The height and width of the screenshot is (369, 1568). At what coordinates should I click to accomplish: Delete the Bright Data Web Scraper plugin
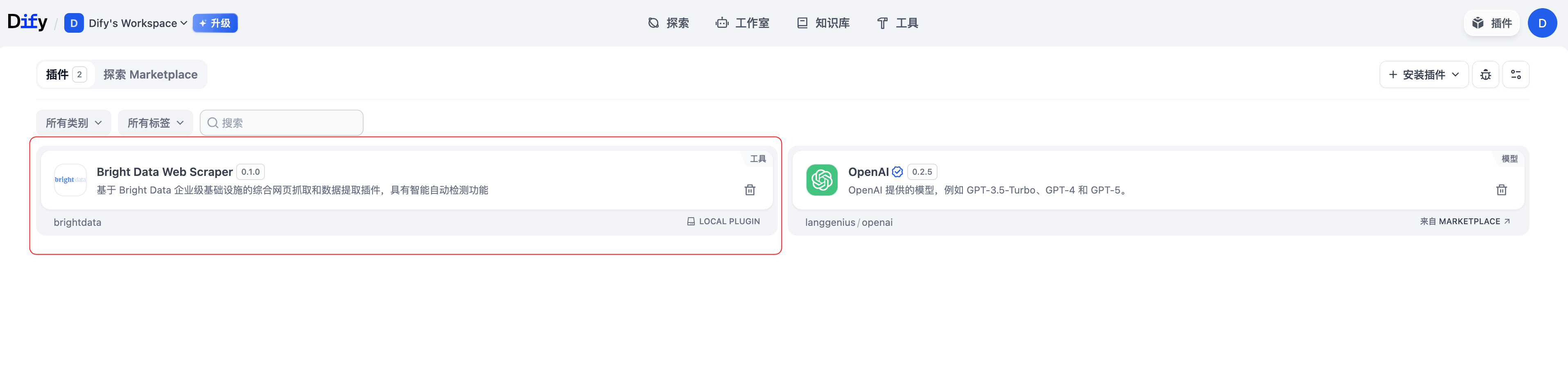(750, 190)
